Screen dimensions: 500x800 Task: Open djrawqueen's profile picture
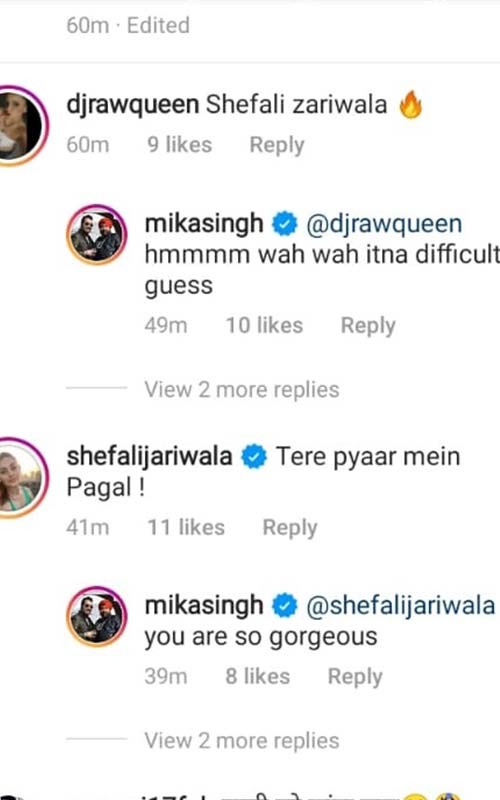pos(21,125)
